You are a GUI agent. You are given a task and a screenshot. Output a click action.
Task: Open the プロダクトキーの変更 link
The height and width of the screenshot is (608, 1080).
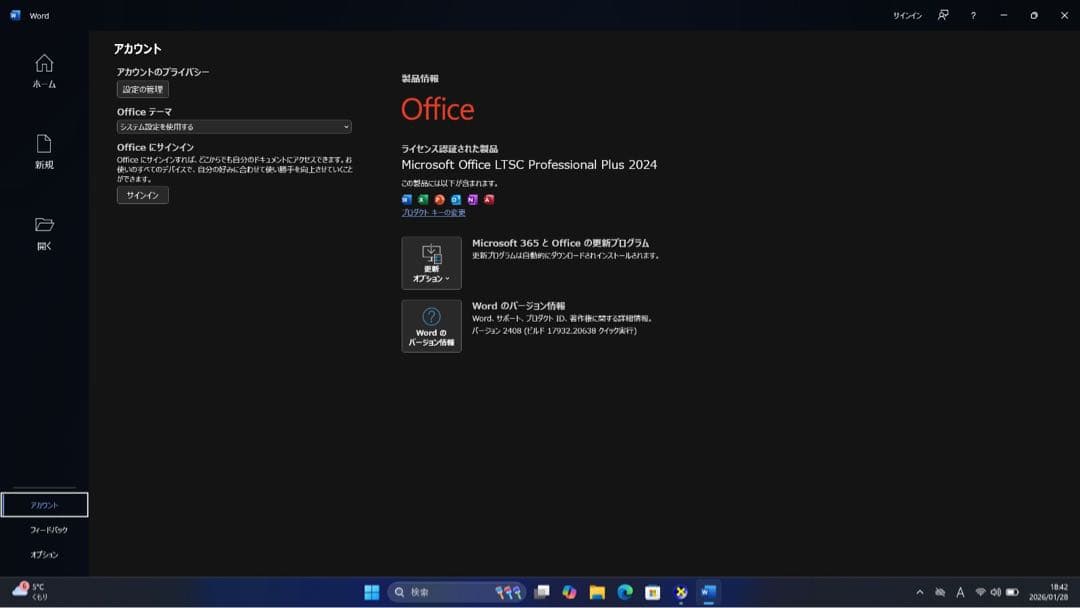432,212
